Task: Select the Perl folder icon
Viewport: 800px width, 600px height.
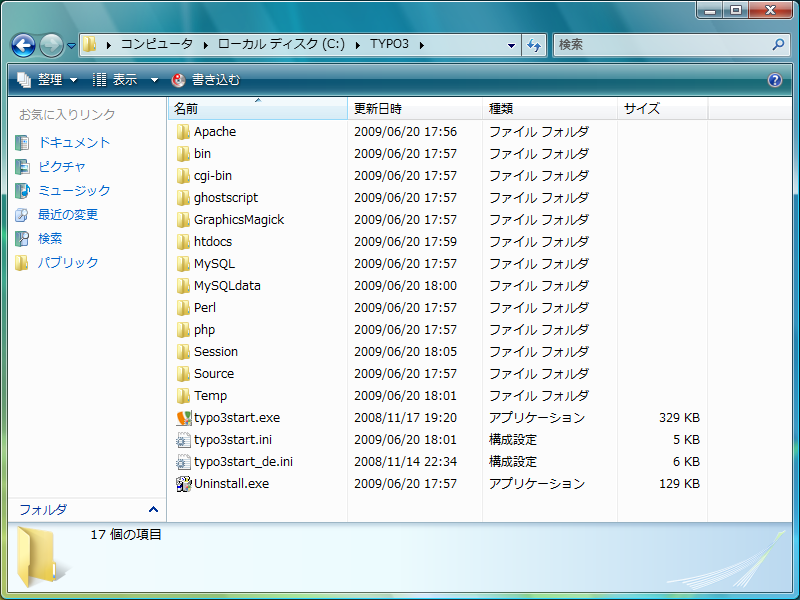Action: point(183,307)
